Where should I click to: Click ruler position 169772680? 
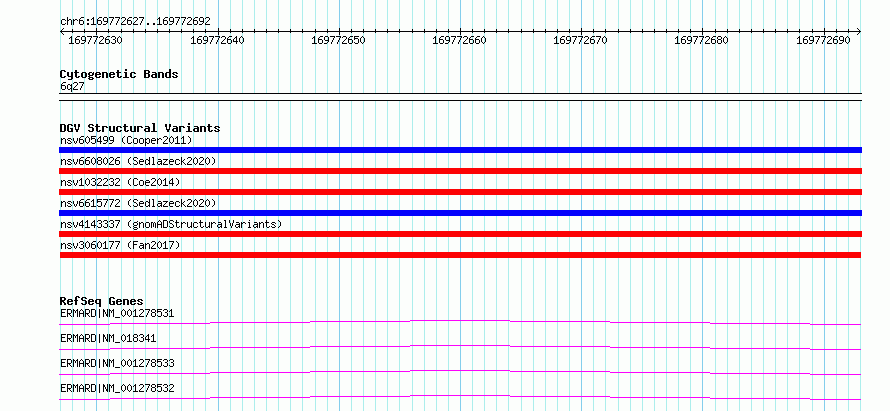coord(701,40)
